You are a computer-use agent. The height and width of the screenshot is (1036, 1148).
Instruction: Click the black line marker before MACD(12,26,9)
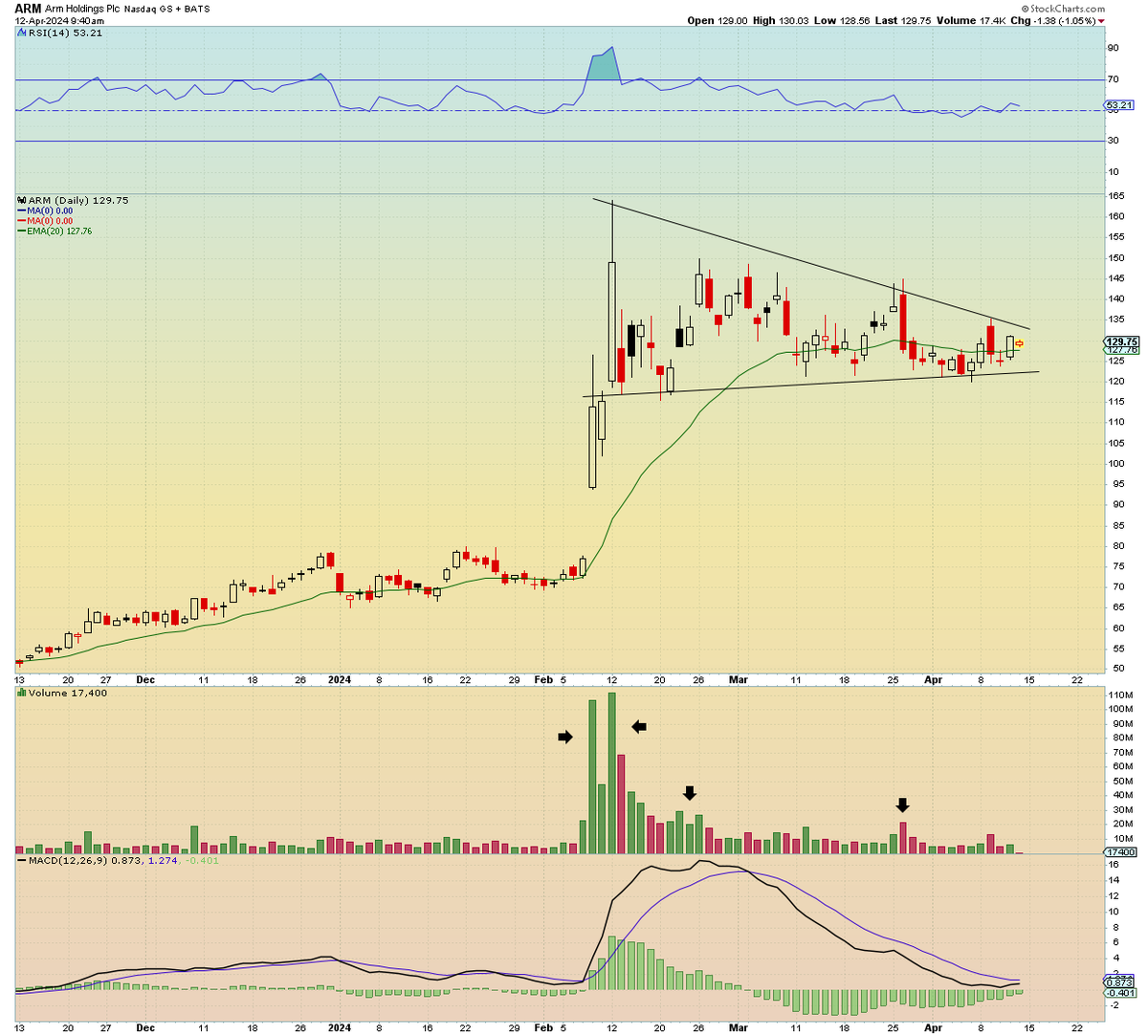21,860
